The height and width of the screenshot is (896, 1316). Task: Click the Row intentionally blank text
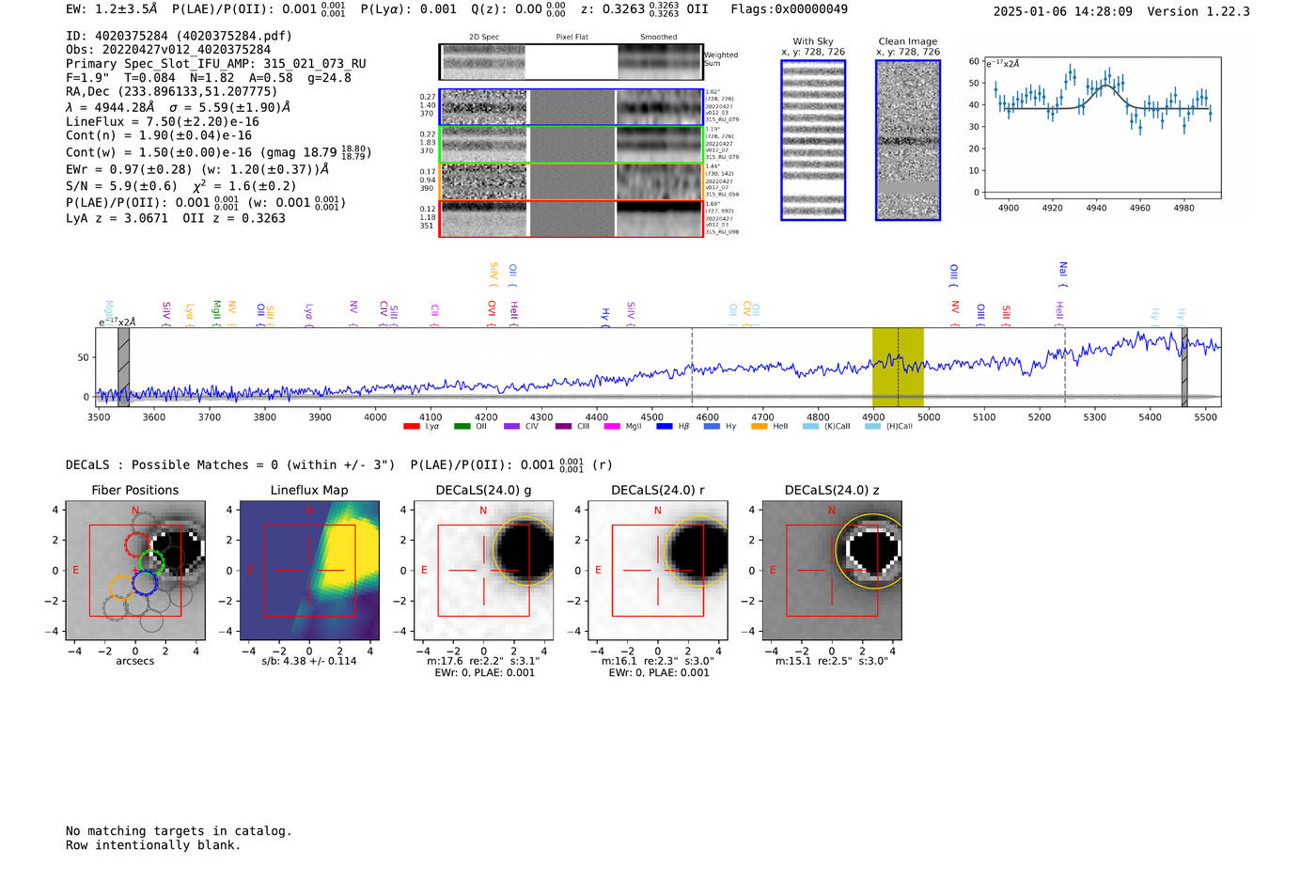(x=153, y=845)
